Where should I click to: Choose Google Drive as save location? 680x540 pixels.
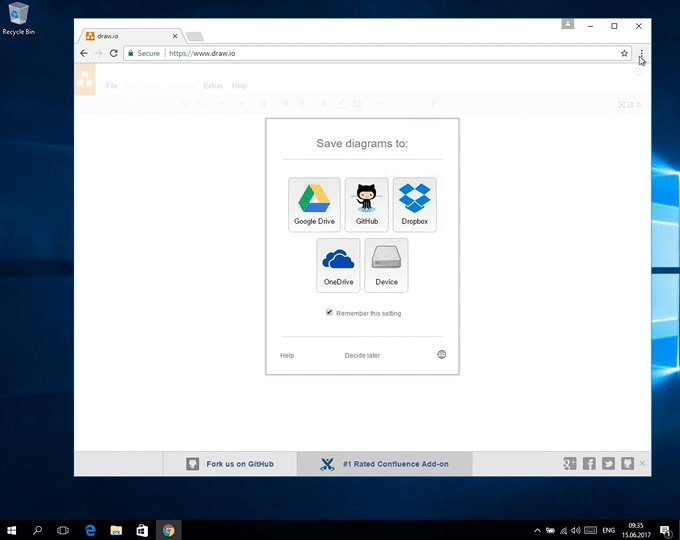click(314, 204)
